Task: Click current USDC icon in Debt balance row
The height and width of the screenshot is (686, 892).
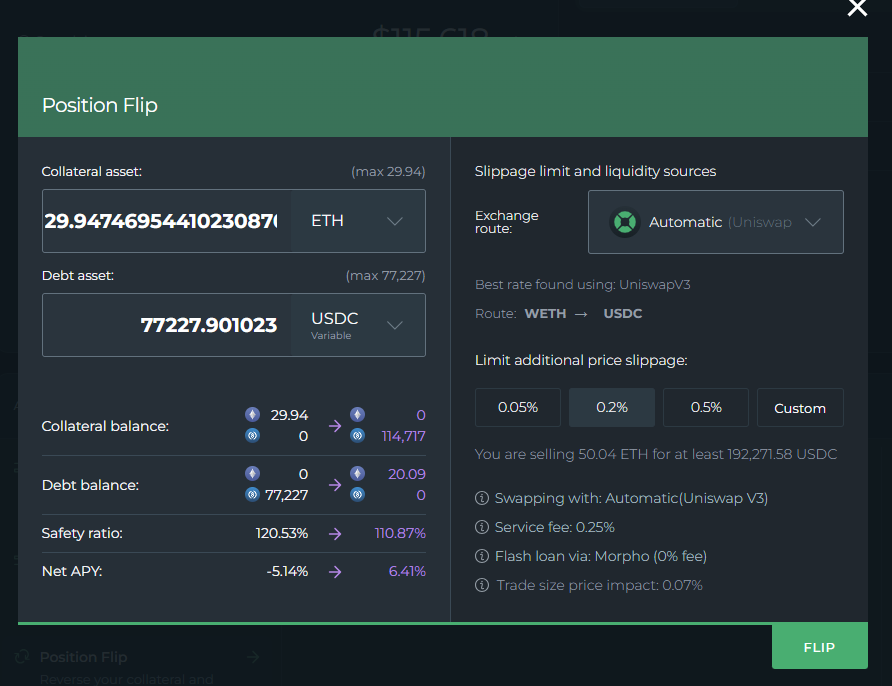Action: click(x=252, y=495)
